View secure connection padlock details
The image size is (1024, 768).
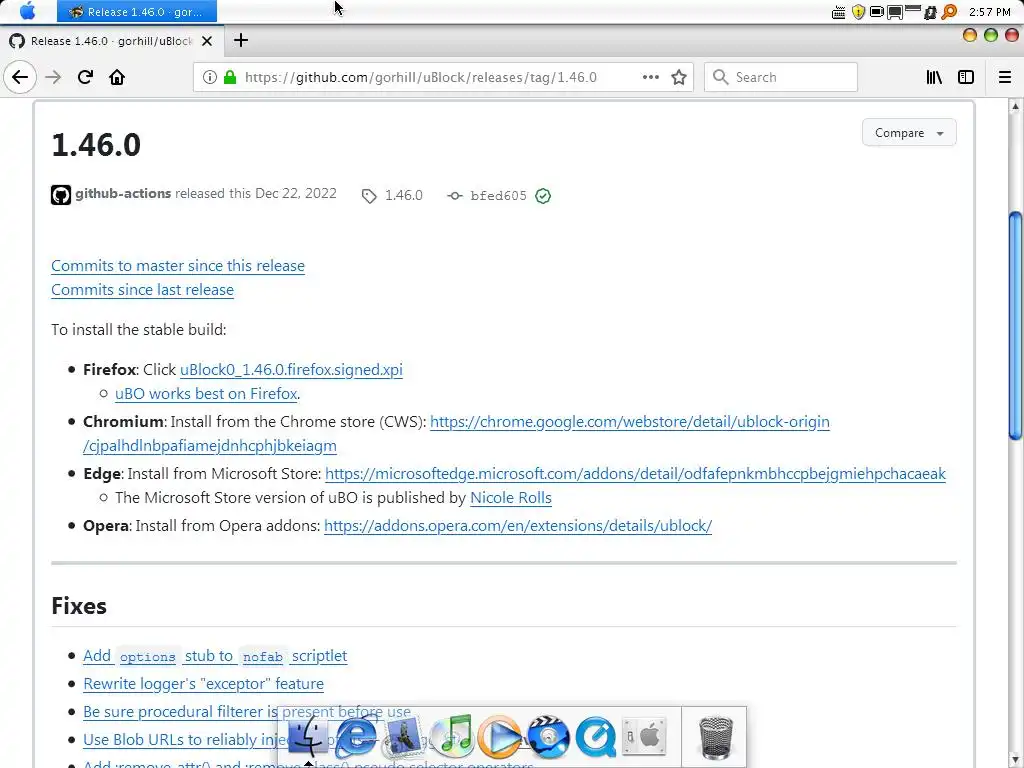(x=230, y=77)
